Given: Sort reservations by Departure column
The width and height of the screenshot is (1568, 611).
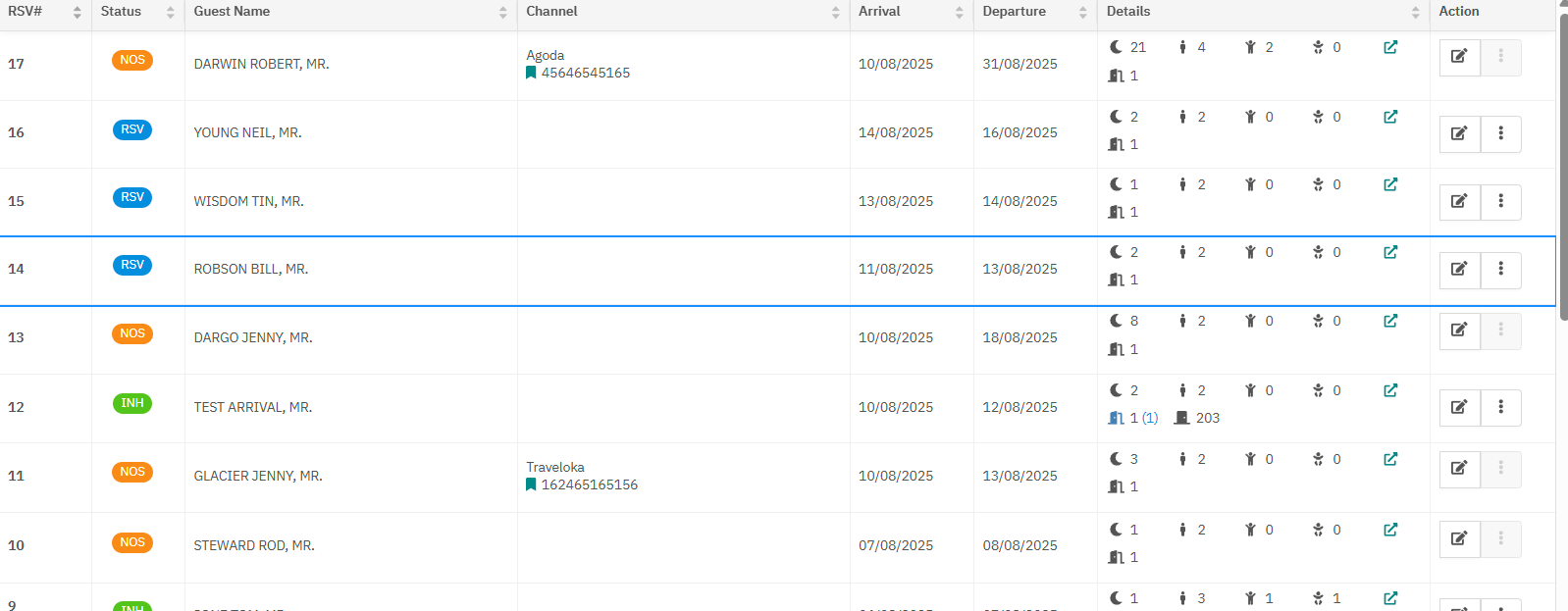Looking at the screenshot, I should tap(1082, 12).
